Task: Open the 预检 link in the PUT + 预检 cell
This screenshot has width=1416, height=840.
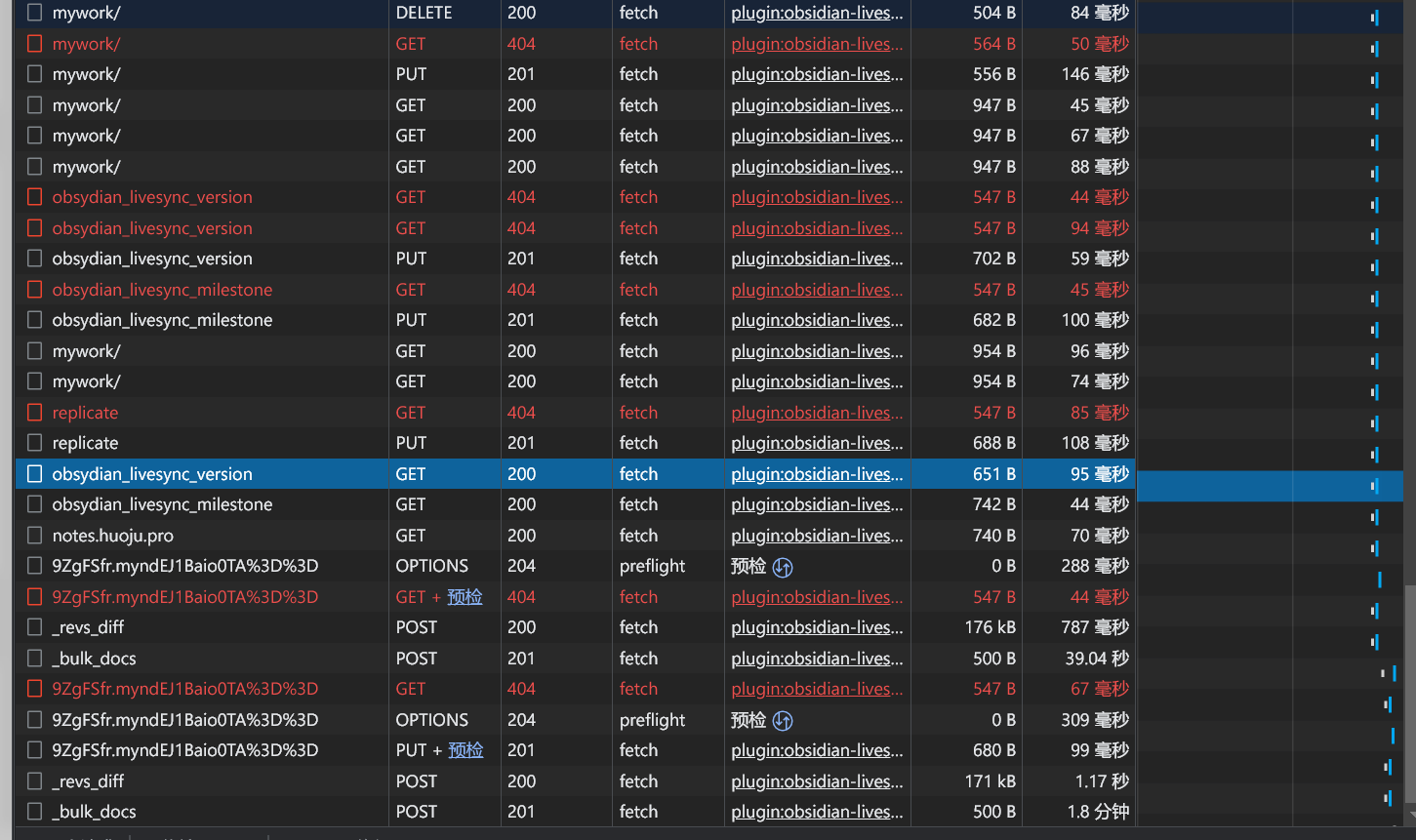Action: (x=467, y=749)
